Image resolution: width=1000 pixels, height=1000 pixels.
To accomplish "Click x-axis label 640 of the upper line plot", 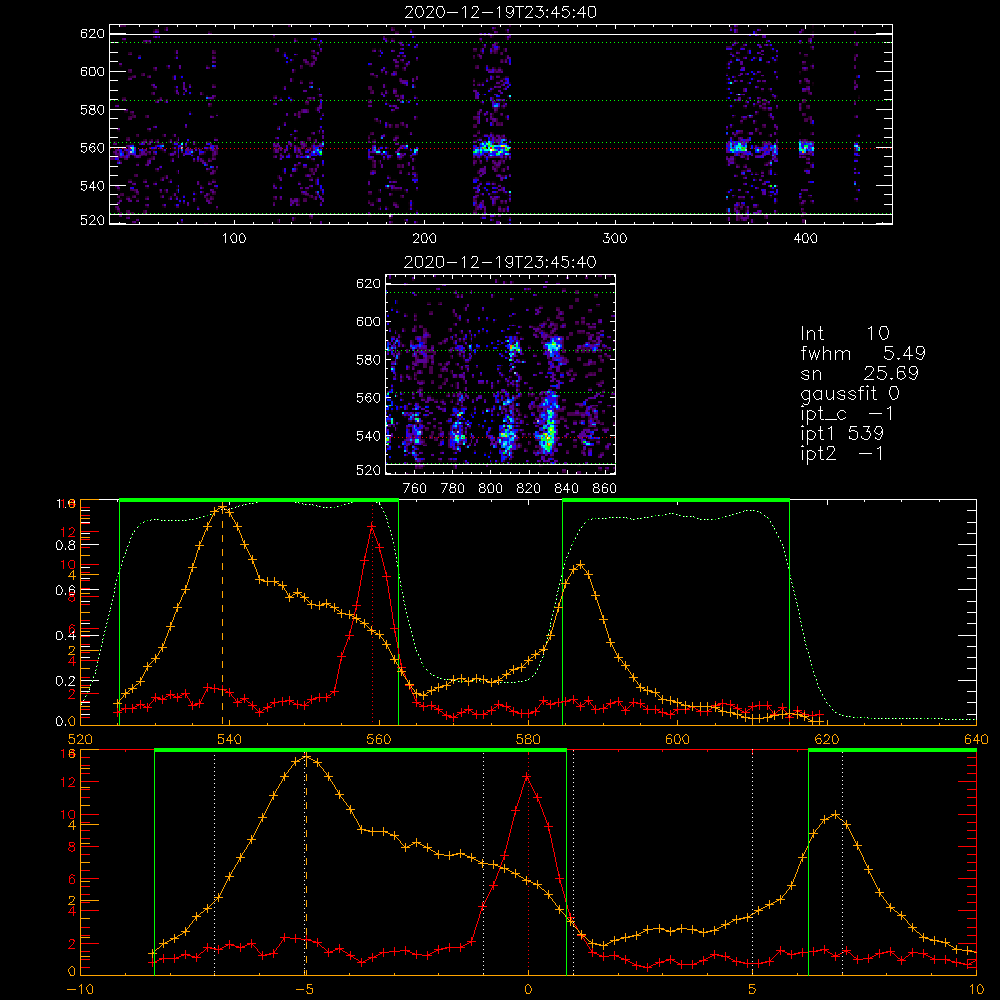I will tap(976, 739).
